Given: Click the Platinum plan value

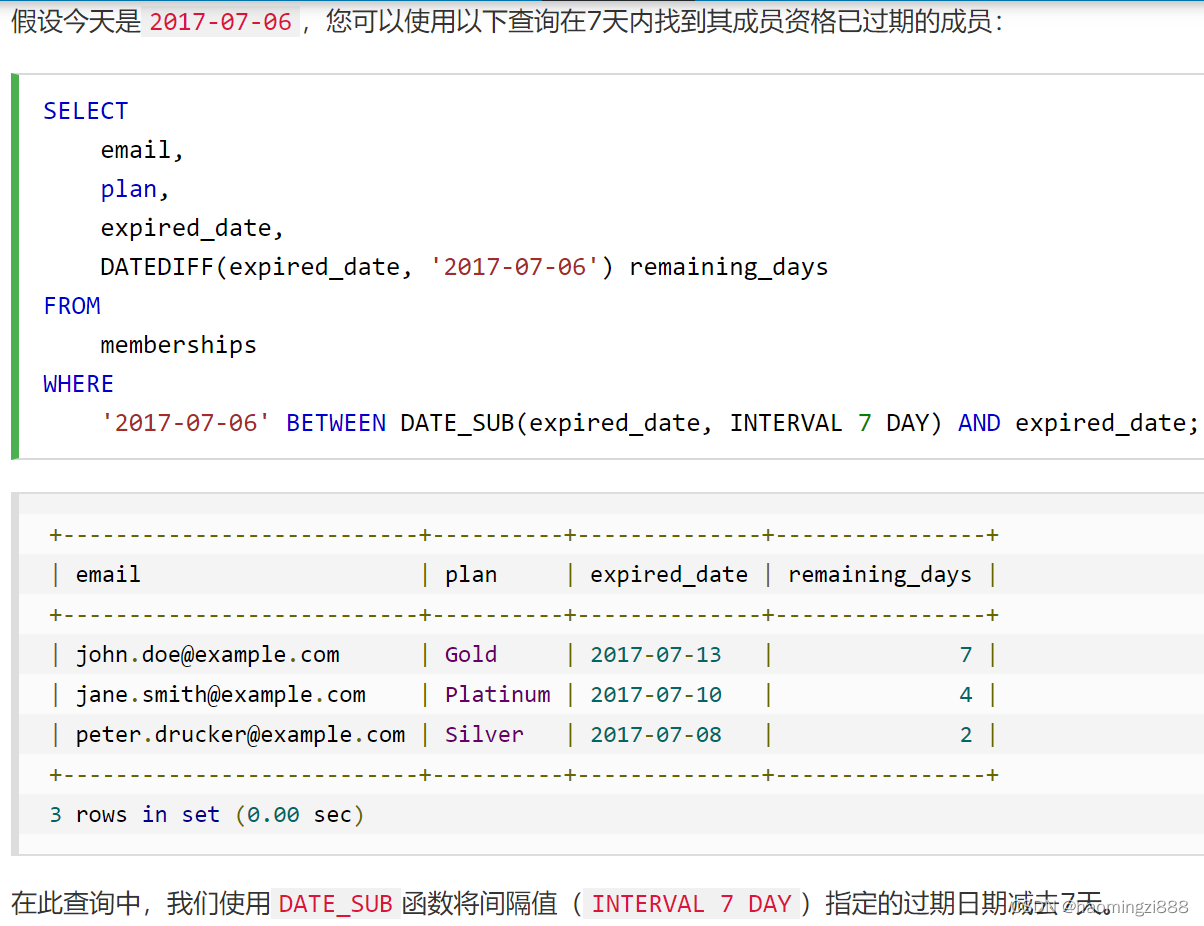Looking at the screenshot, I should click(497, 694).
